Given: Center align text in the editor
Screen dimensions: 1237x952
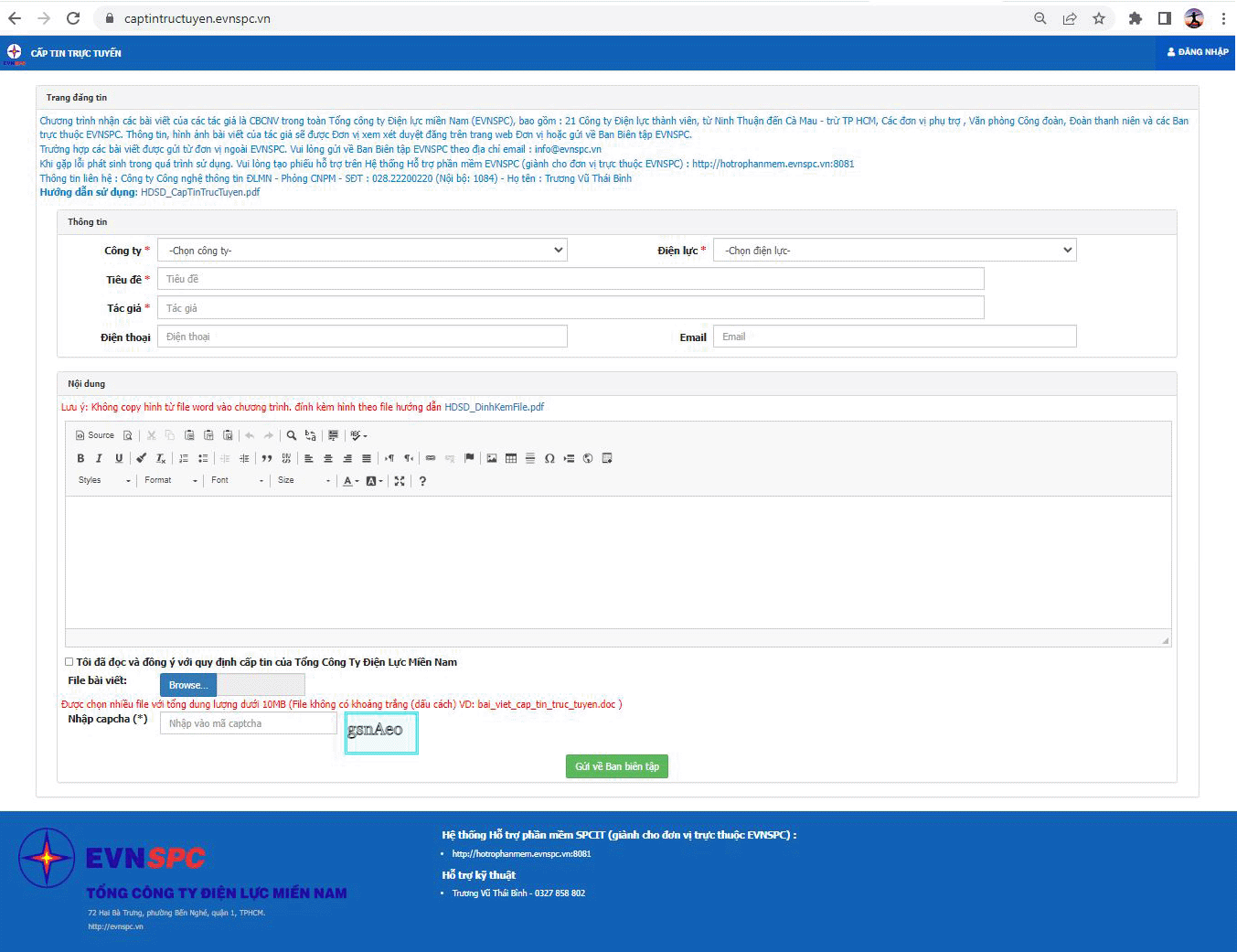Looking at the screenshot, I should pyautogui.click(x=328, y=458).
